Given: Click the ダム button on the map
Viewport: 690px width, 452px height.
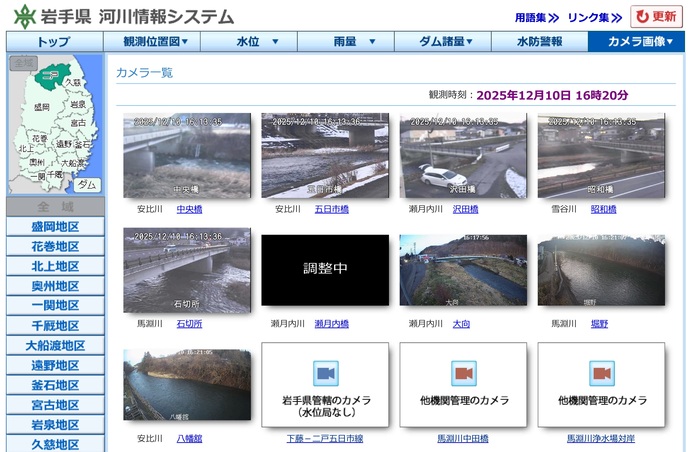Looking at the screenshot, I should coord(87,184).
